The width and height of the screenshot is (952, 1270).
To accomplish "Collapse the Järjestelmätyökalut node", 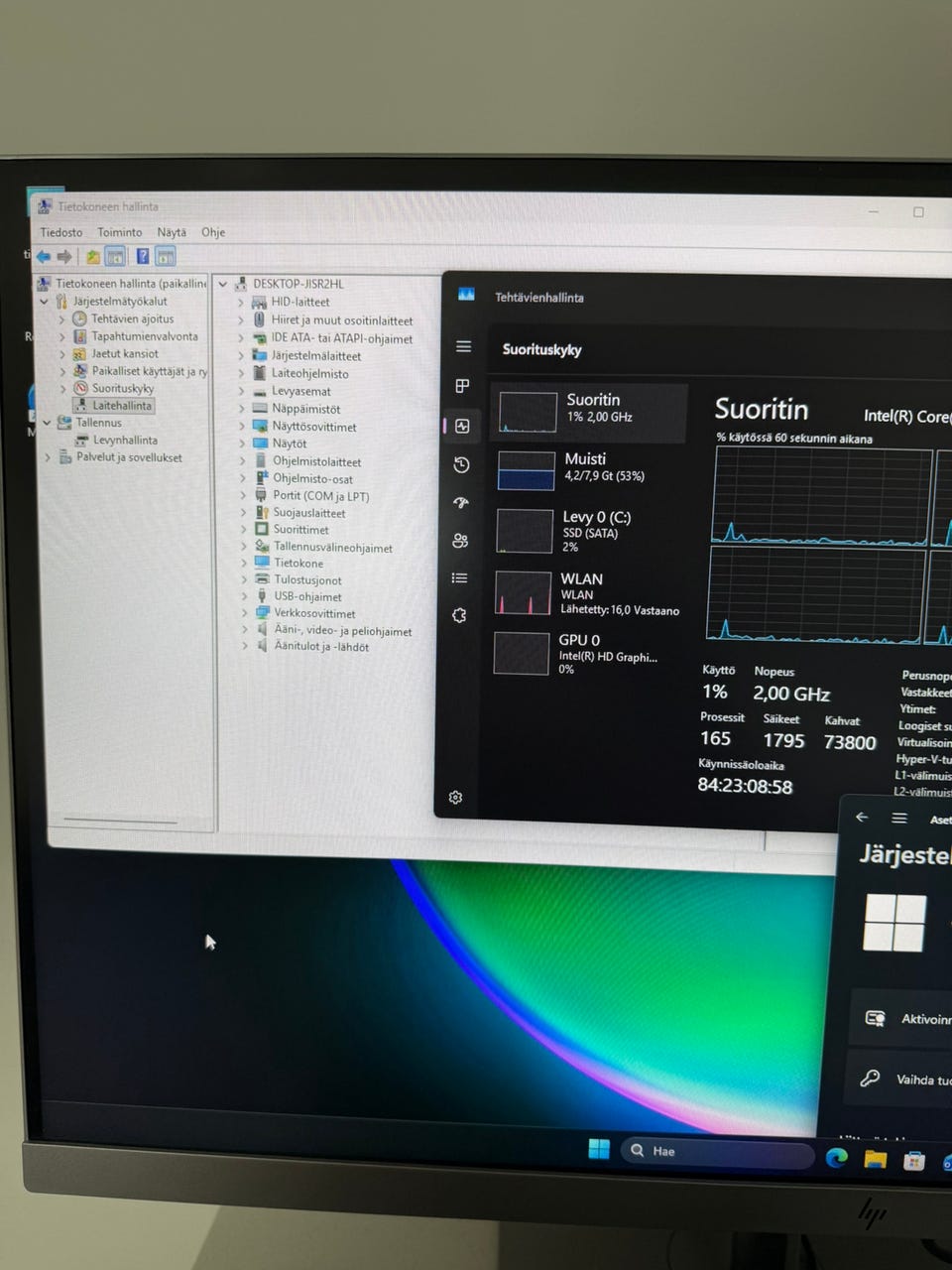I will point(45,302).
